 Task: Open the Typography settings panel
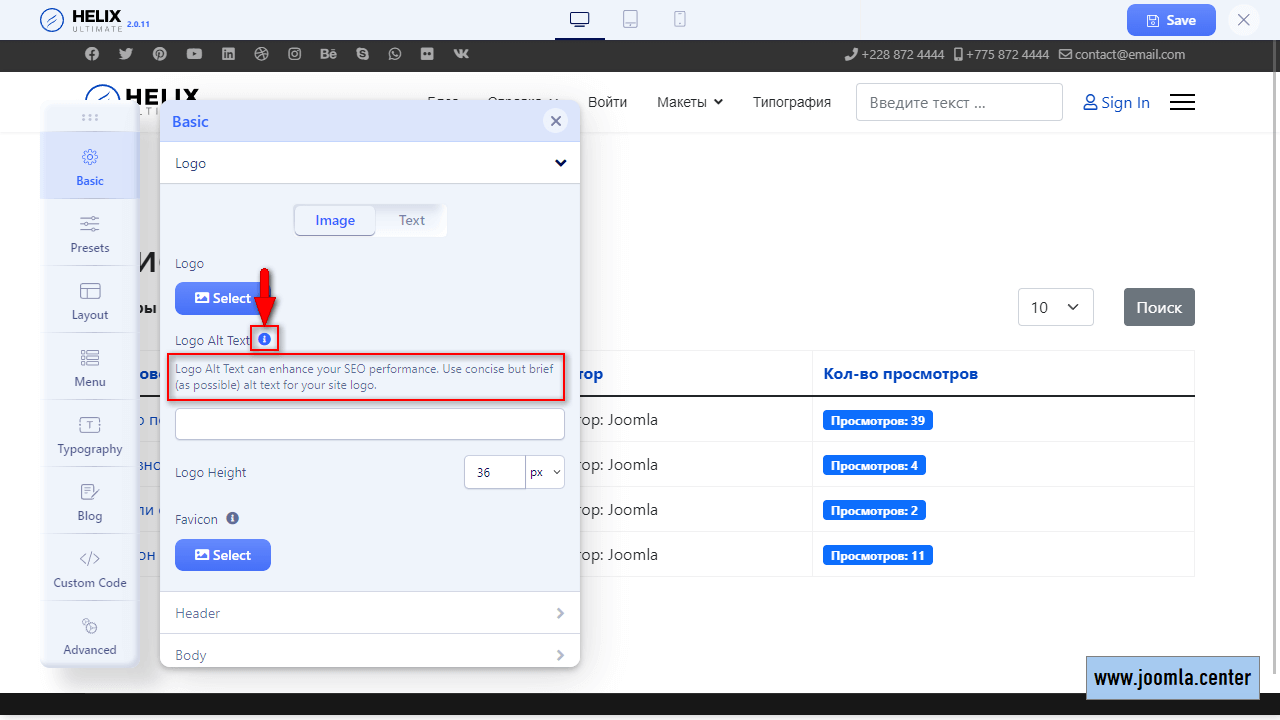[90, 435]
